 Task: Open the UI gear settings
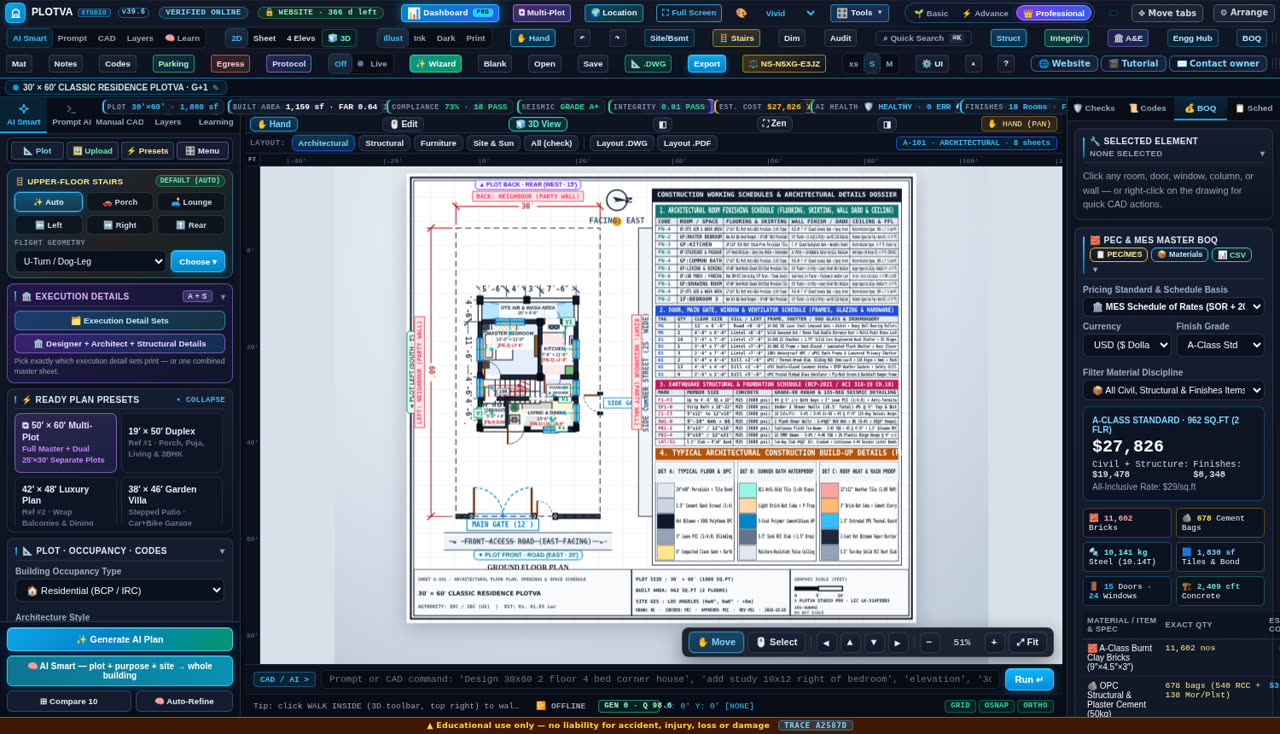pyautogui.click(x=932, y=63)
